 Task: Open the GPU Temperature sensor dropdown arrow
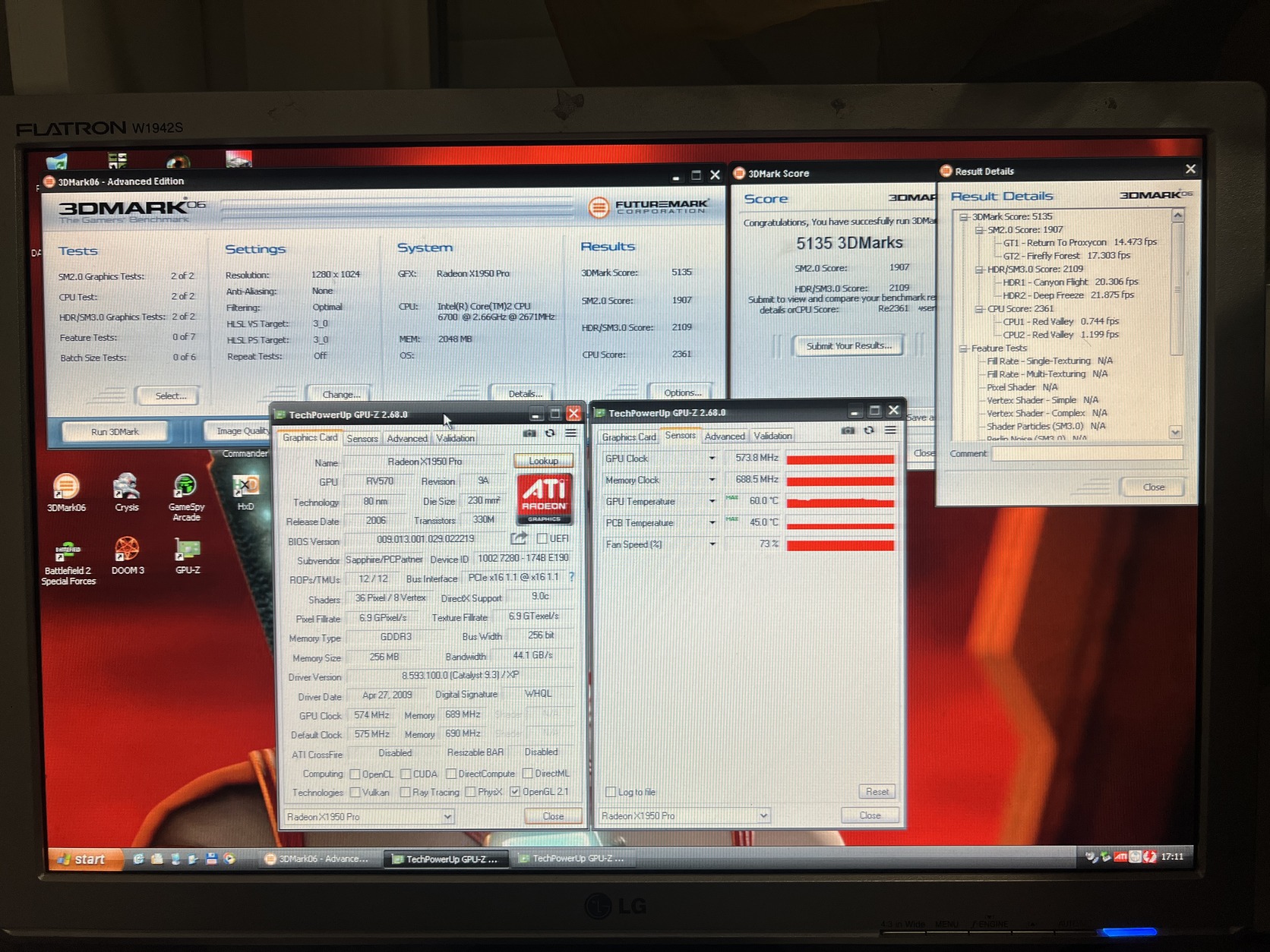pyautogui.click(x=712, y=501)
